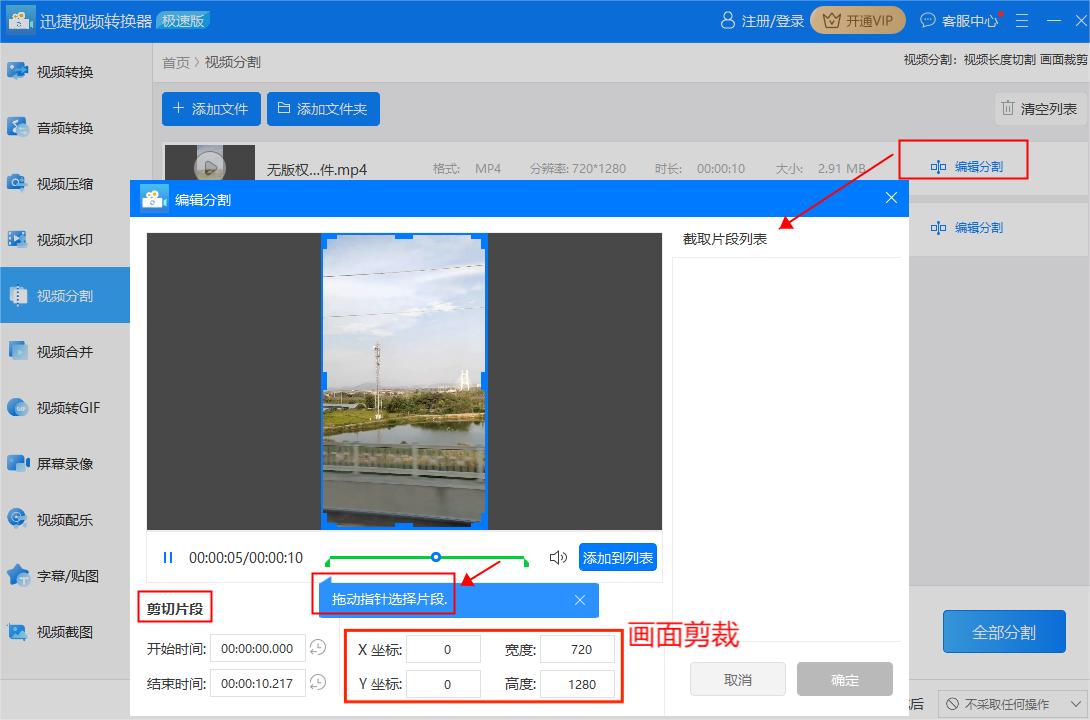This screenshot has height=720, width=1090.
Task: Open the hamburger menu in title bar
Action: 1021,20
